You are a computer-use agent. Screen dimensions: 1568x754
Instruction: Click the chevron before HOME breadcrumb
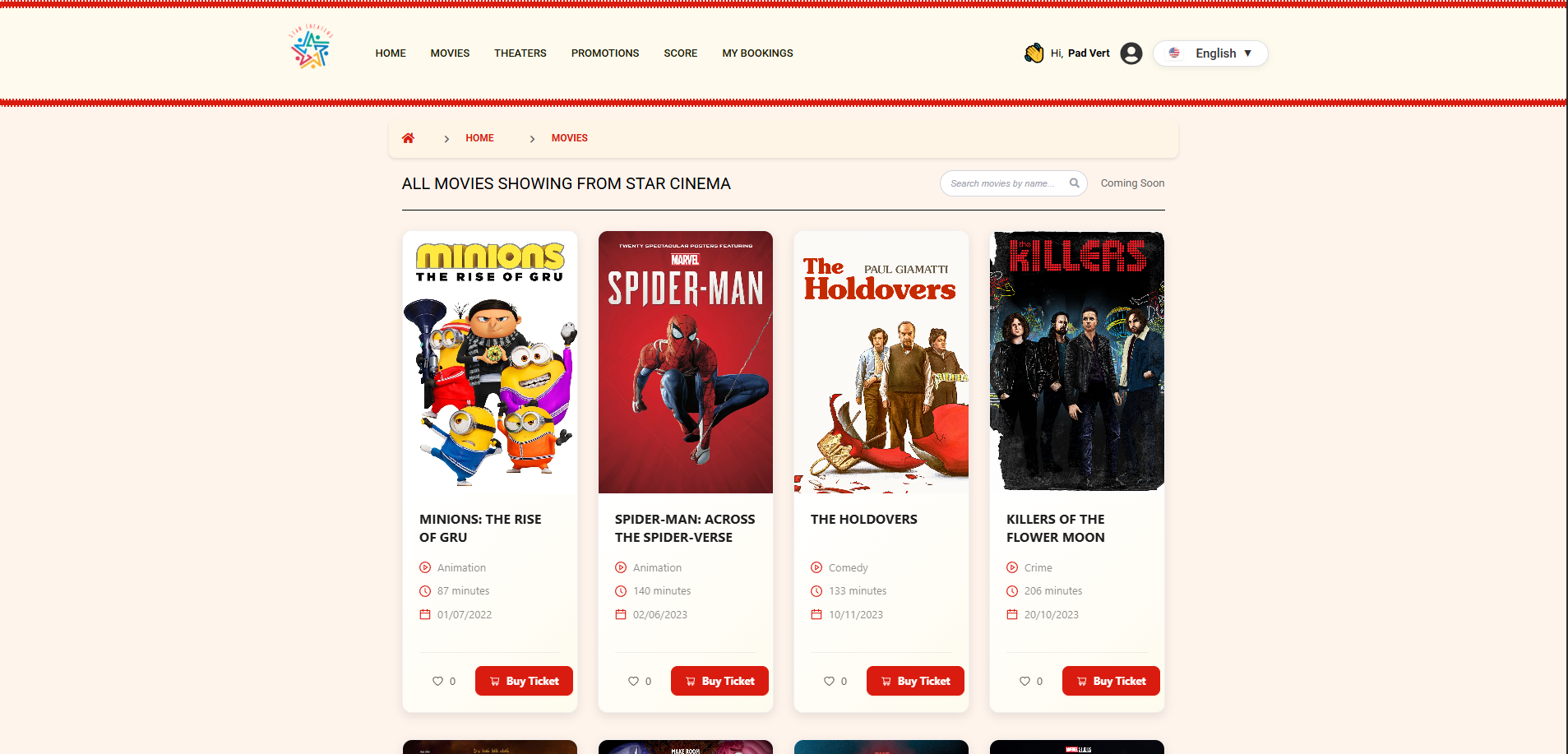click(446, 139)
